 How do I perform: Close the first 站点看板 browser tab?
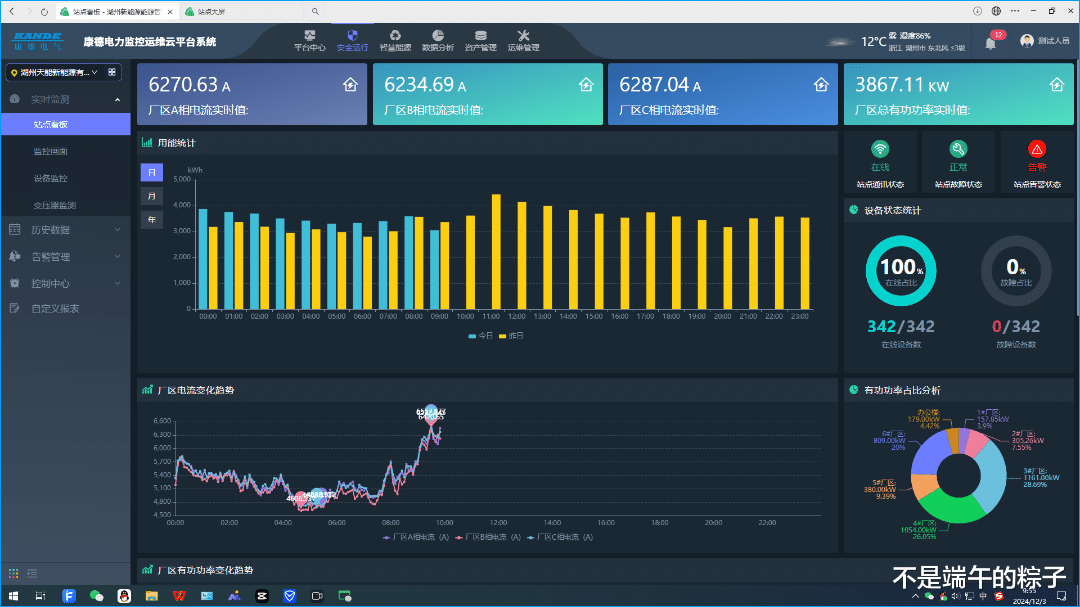pyautogui.click(x=170, y=12)
